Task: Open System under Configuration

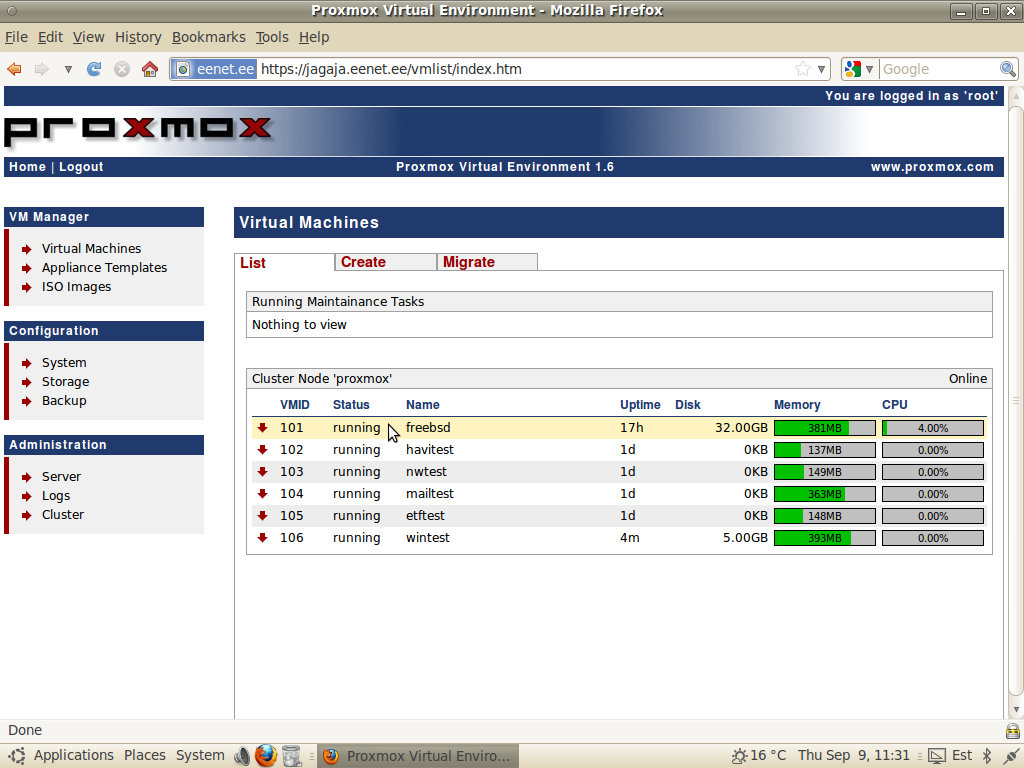Action: coord(64,362)
